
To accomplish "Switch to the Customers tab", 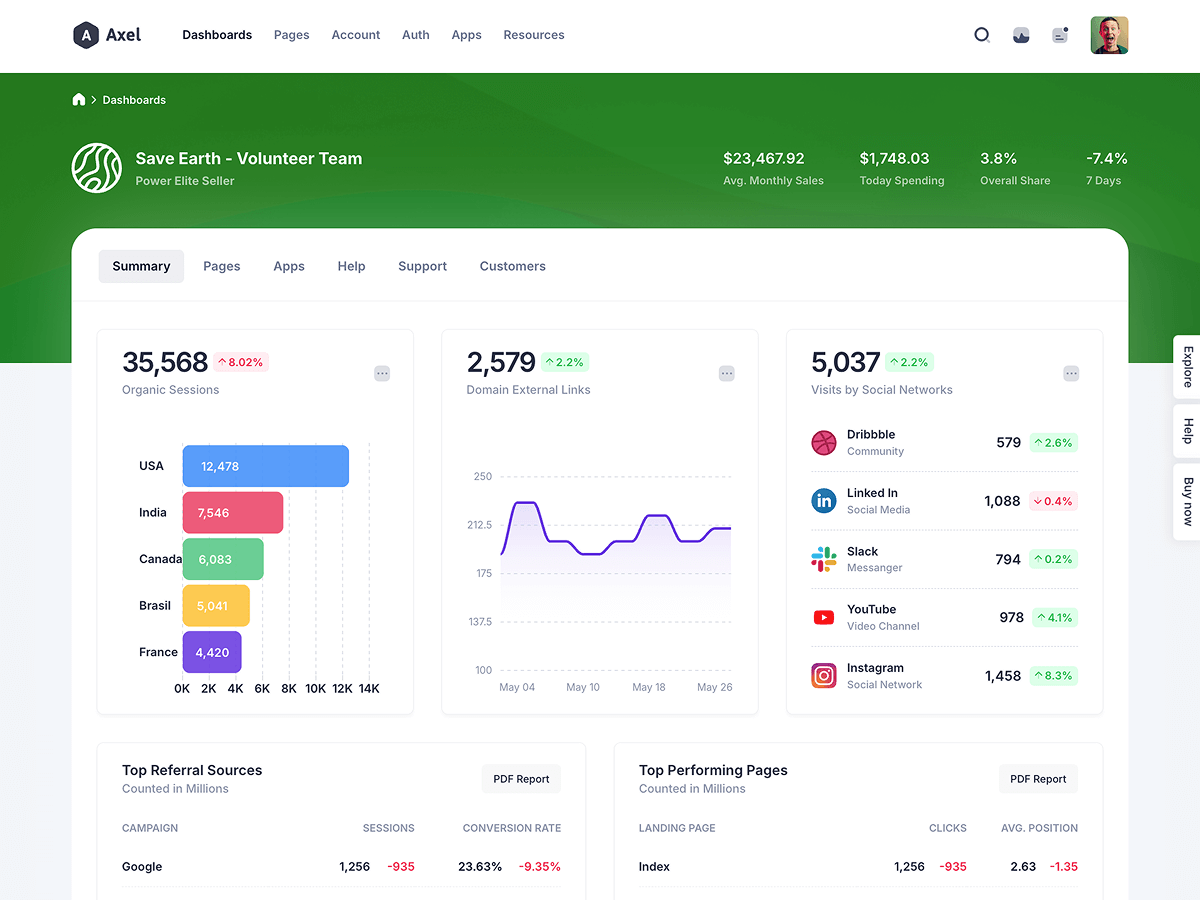I will (512, 266).
